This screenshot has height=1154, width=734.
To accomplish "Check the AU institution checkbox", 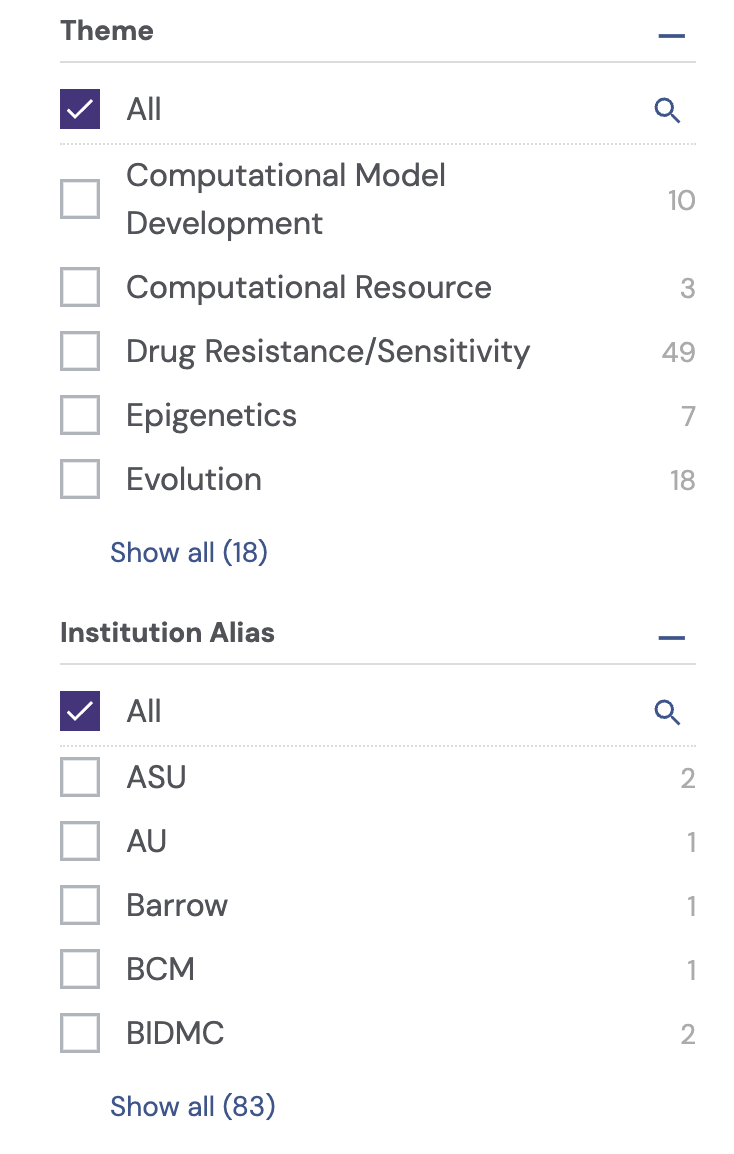I will (x=80, y=841).
